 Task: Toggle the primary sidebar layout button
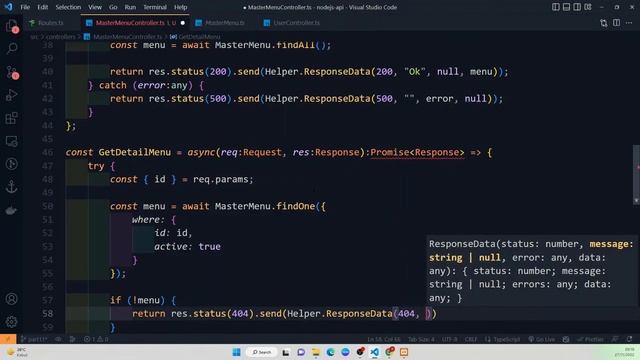tap(556, 7)
